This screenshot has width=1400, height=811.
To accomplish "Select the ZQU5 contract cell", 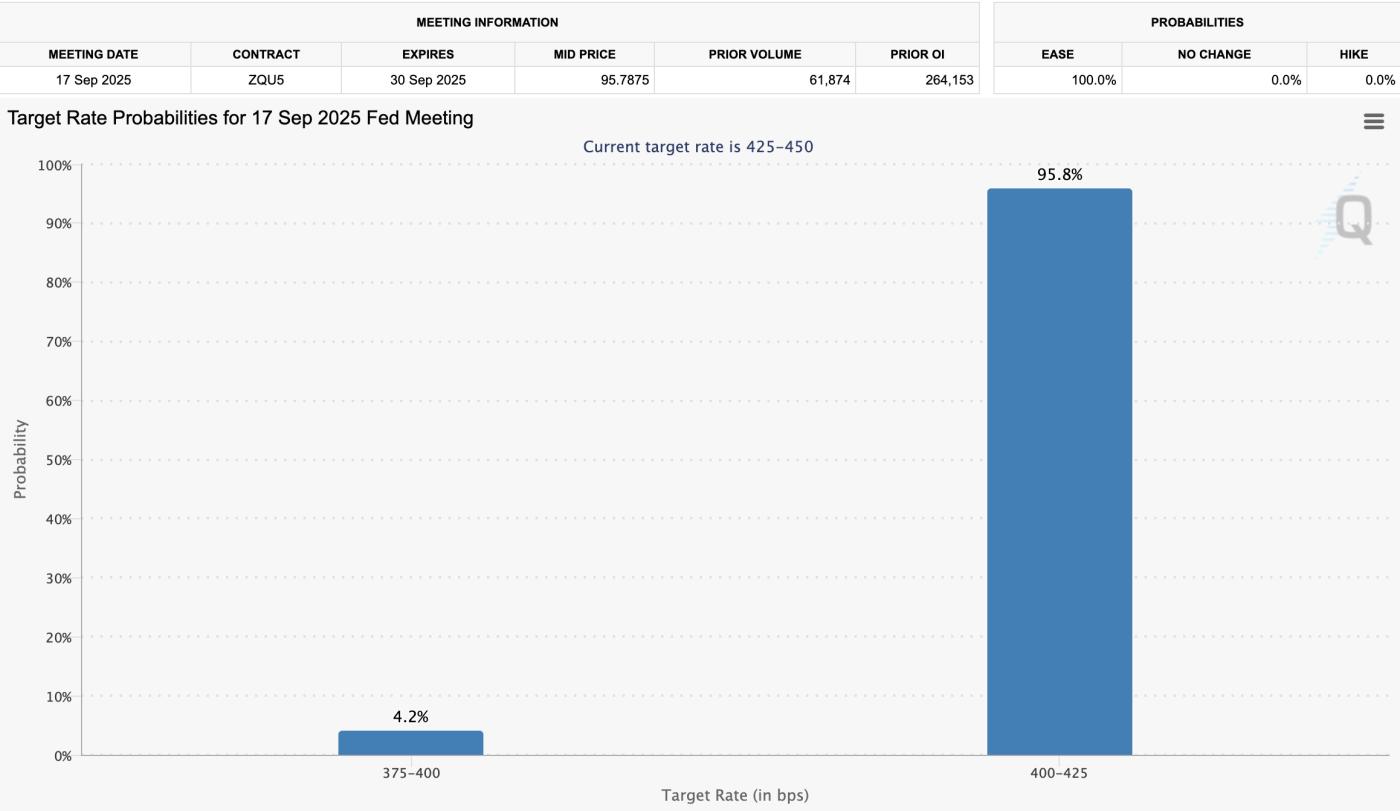I will 266,79.
